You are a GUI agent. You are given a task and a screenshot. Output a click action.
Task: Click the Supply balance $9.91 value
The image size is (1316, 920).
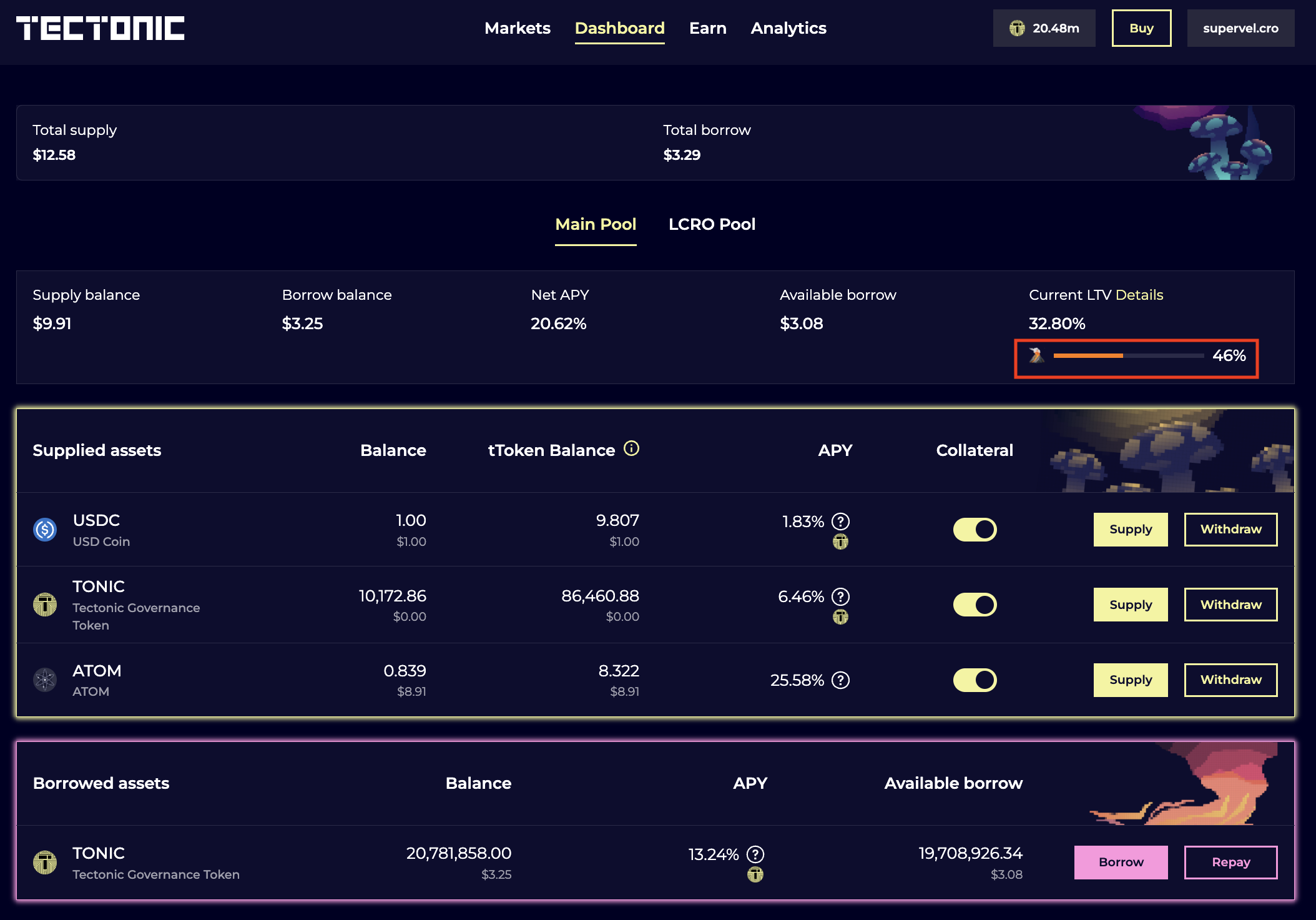(52, 324)
